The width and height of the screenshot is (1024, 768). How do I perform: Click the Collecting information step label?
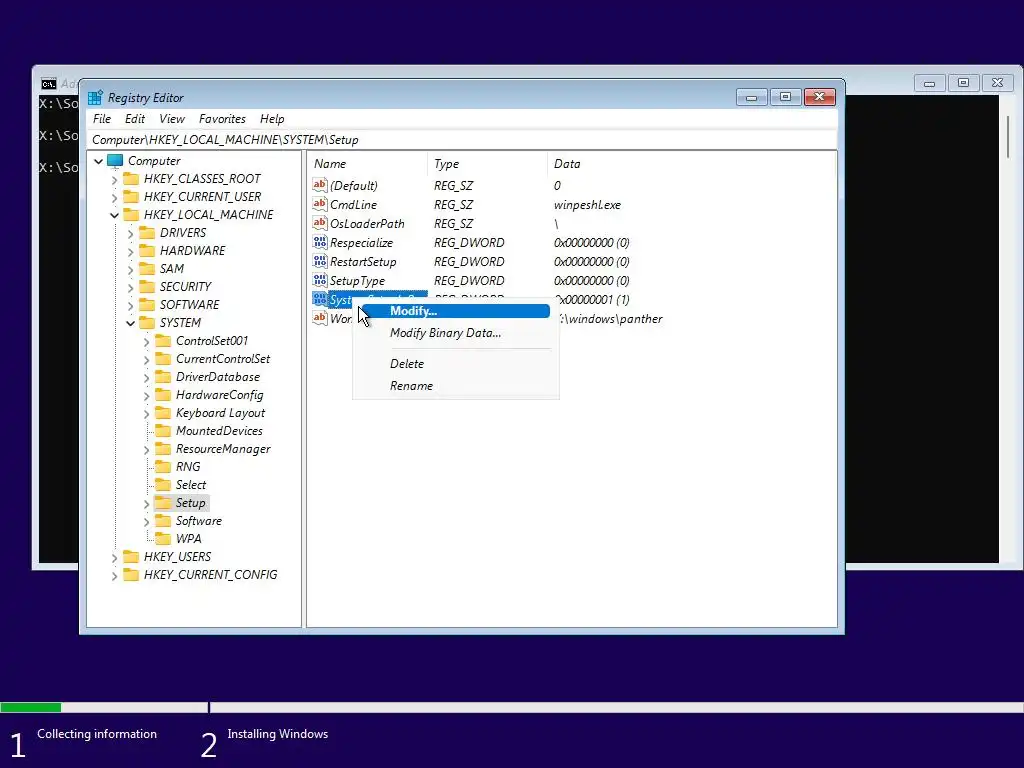(x=97, y=734)
